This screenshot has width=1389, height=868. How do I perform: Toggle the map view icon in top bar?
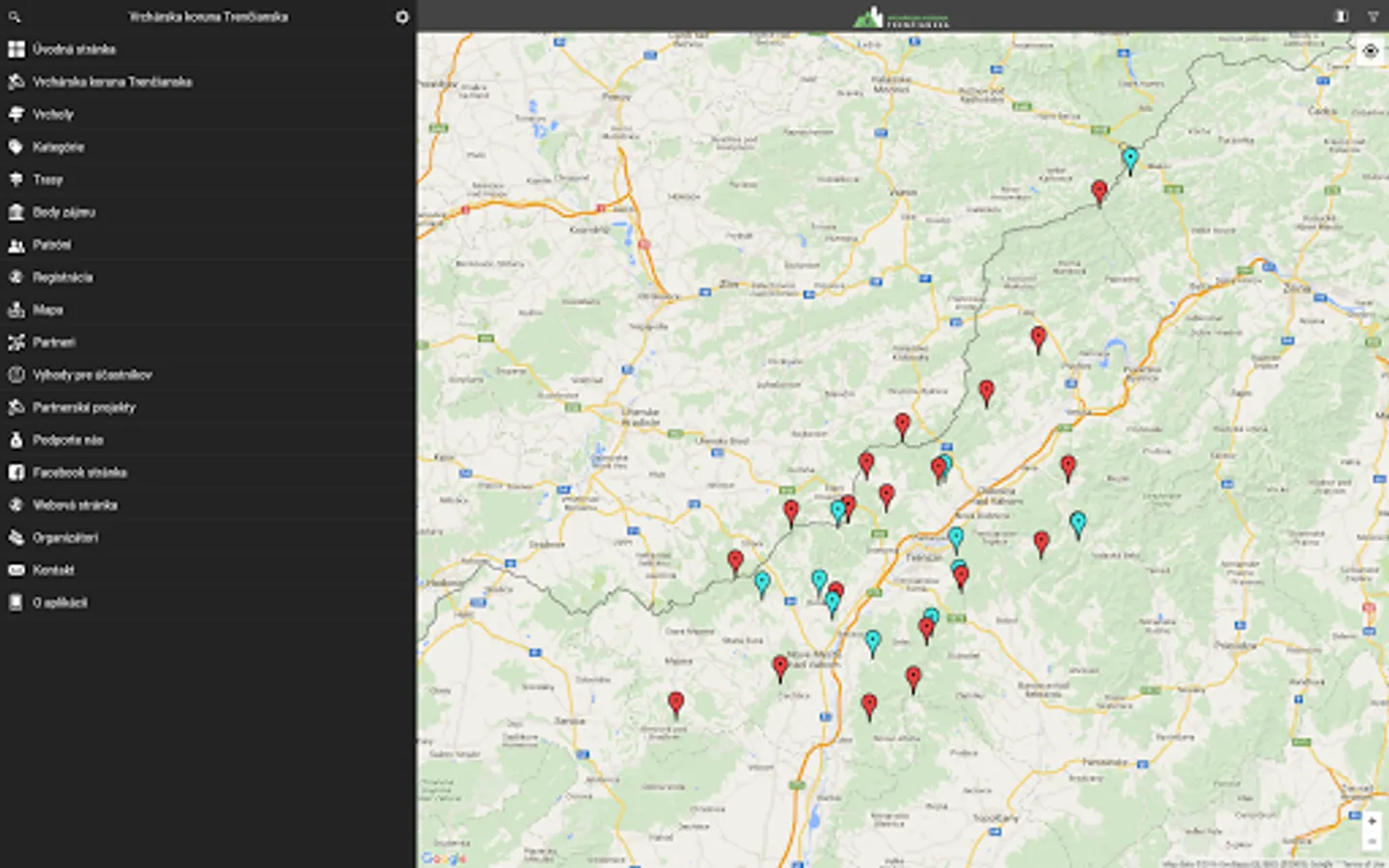(1341, 16)
